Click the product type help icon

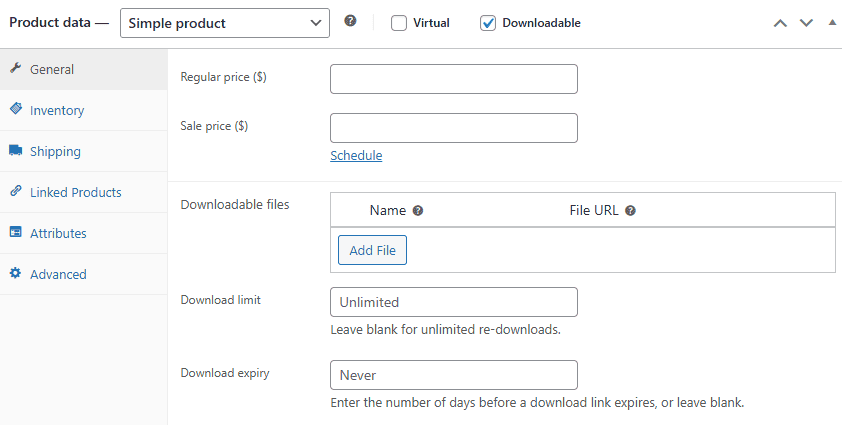(x=350, y=21)
